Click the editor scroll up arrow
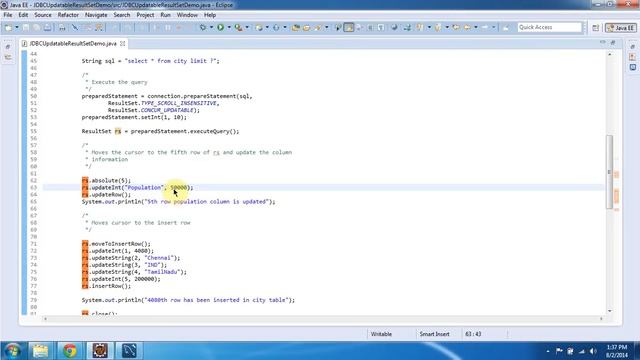 609,54
